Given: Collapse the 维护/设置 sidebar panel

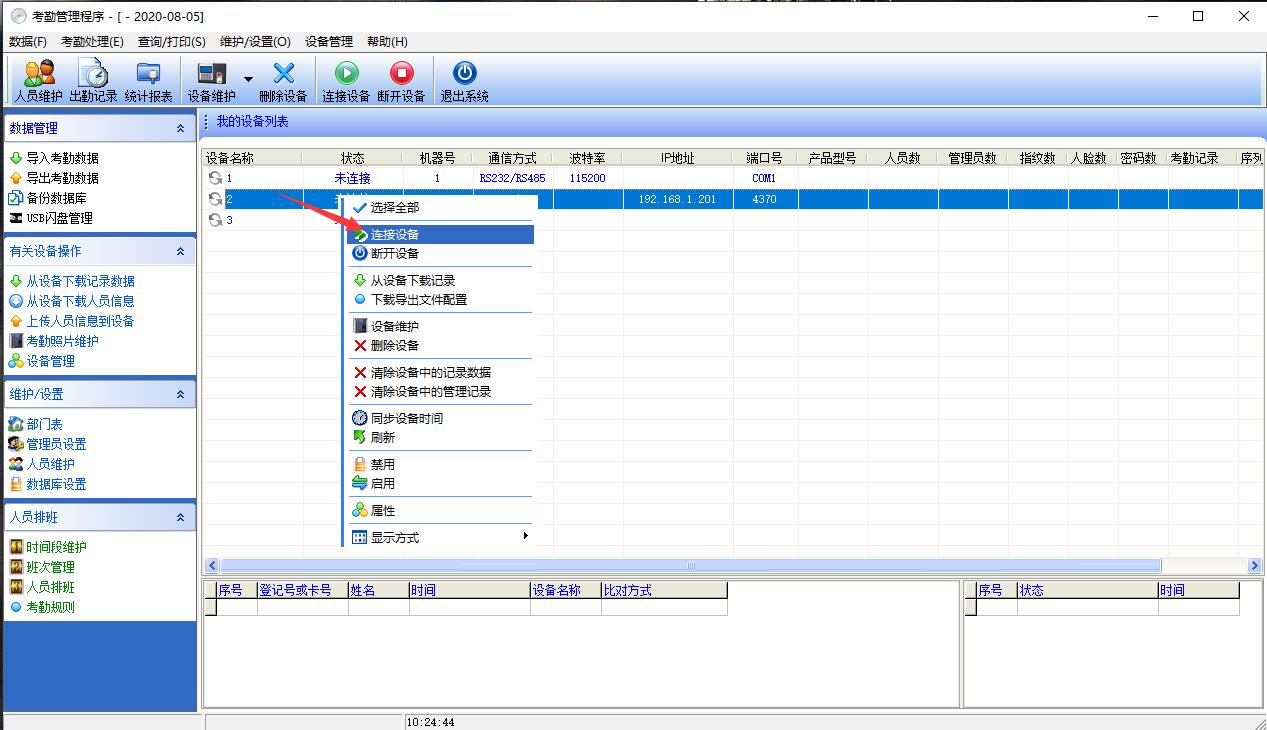Looking at the screenshot, I should pyautogui.click(x=180, y=395).
